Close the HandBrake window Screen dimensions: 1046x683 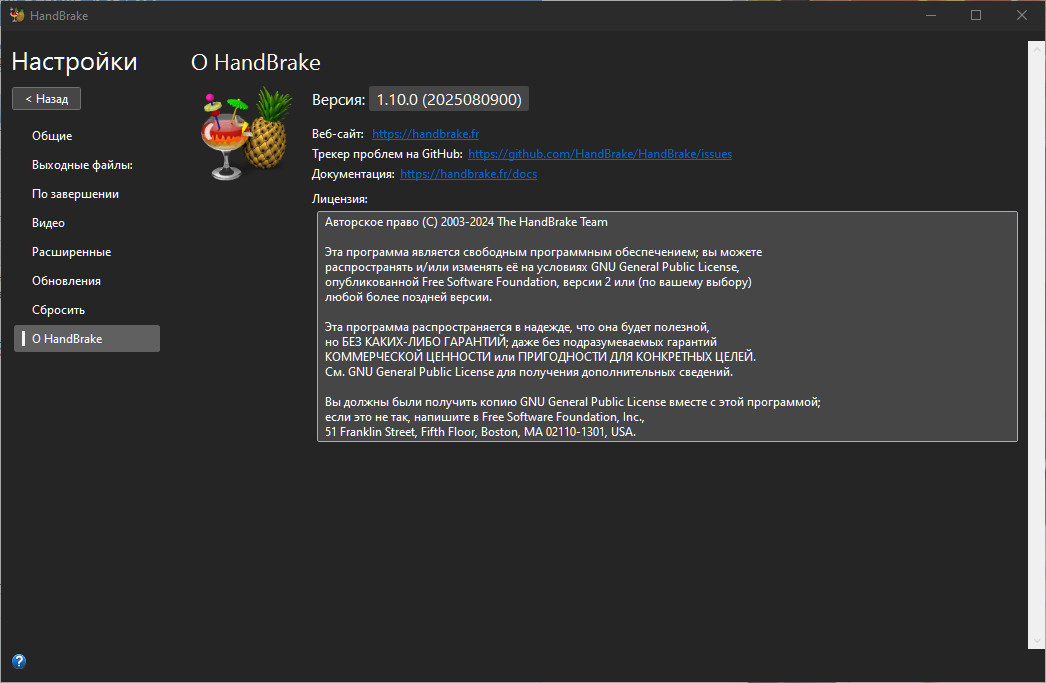[1021, 15]
